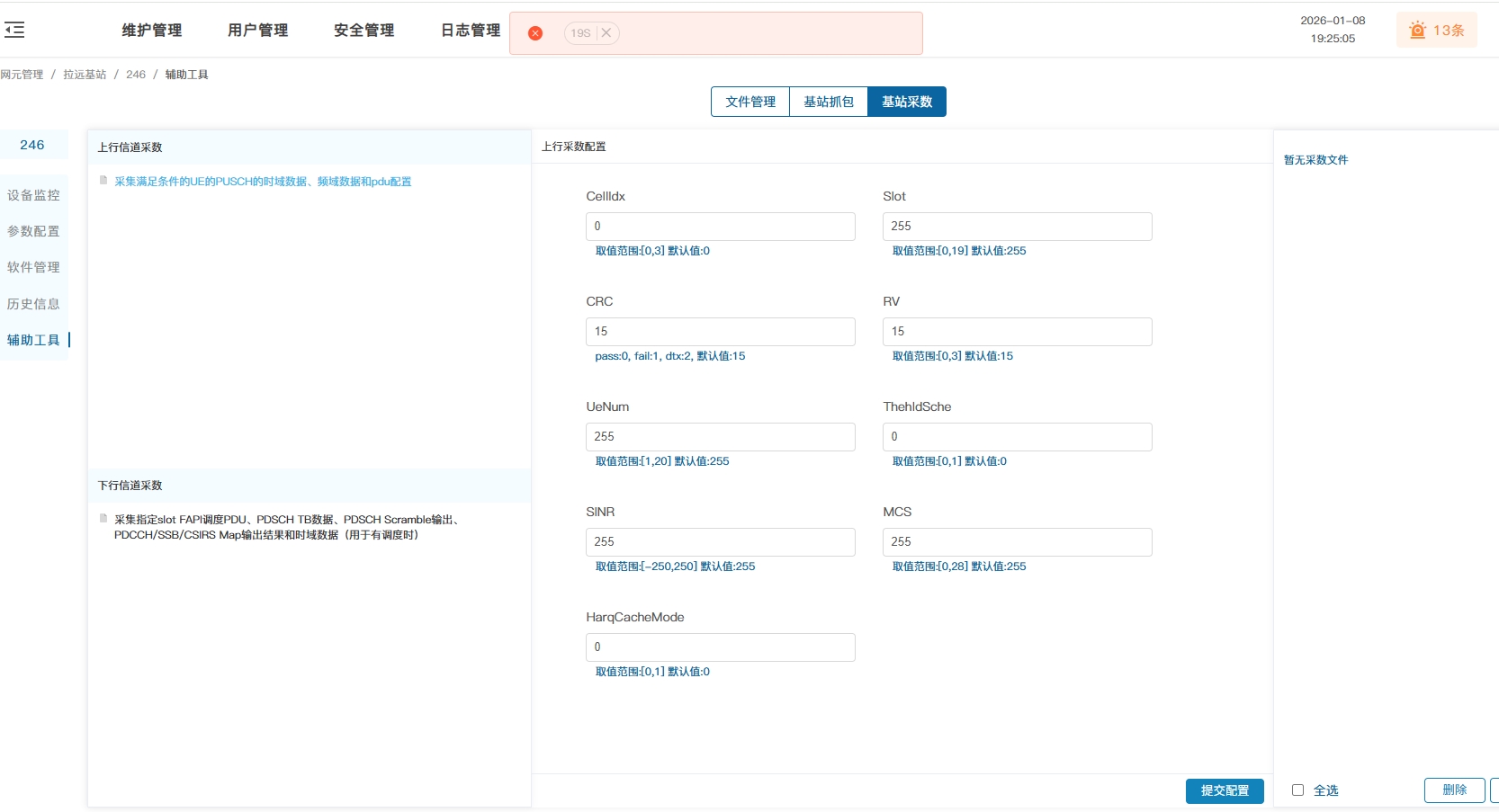
Task: Click the document icon for uplink PUSCH collection
Action: [x=103, y=181]
